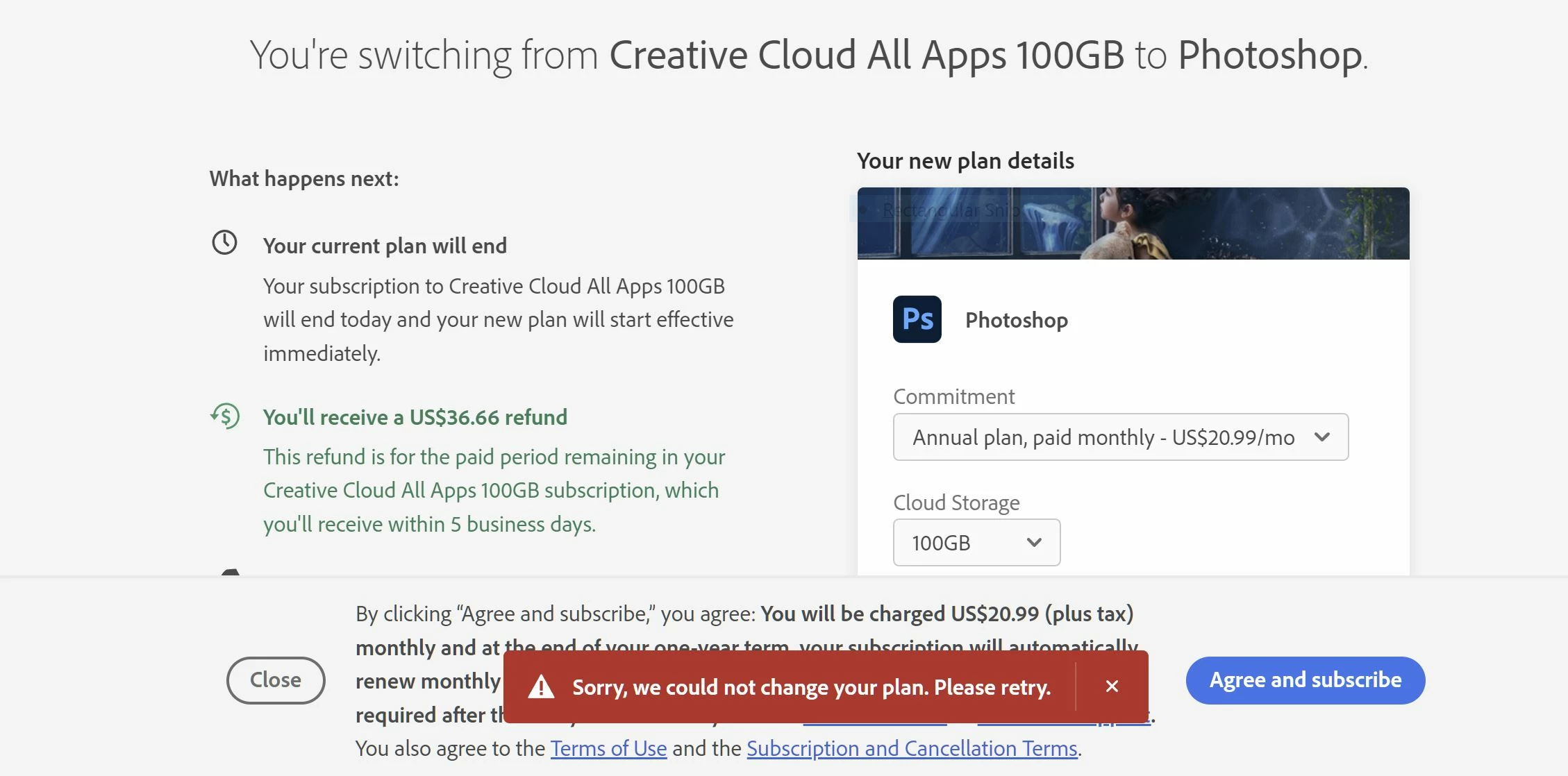1568x776 pixels.
Task: Click the 'Your new plan details' heading
Action: [x=965, y=161]
